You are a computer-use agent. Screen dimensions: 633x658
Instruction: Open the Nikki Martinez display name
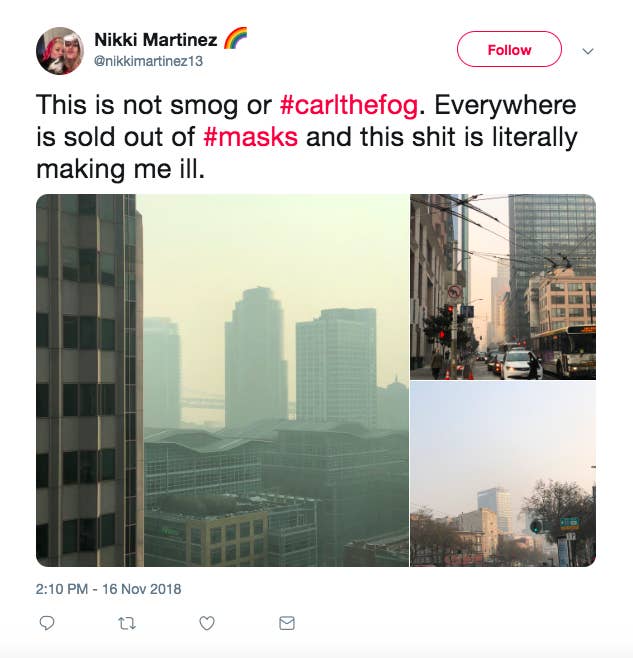pyautogui.click(x=156, y=40)
